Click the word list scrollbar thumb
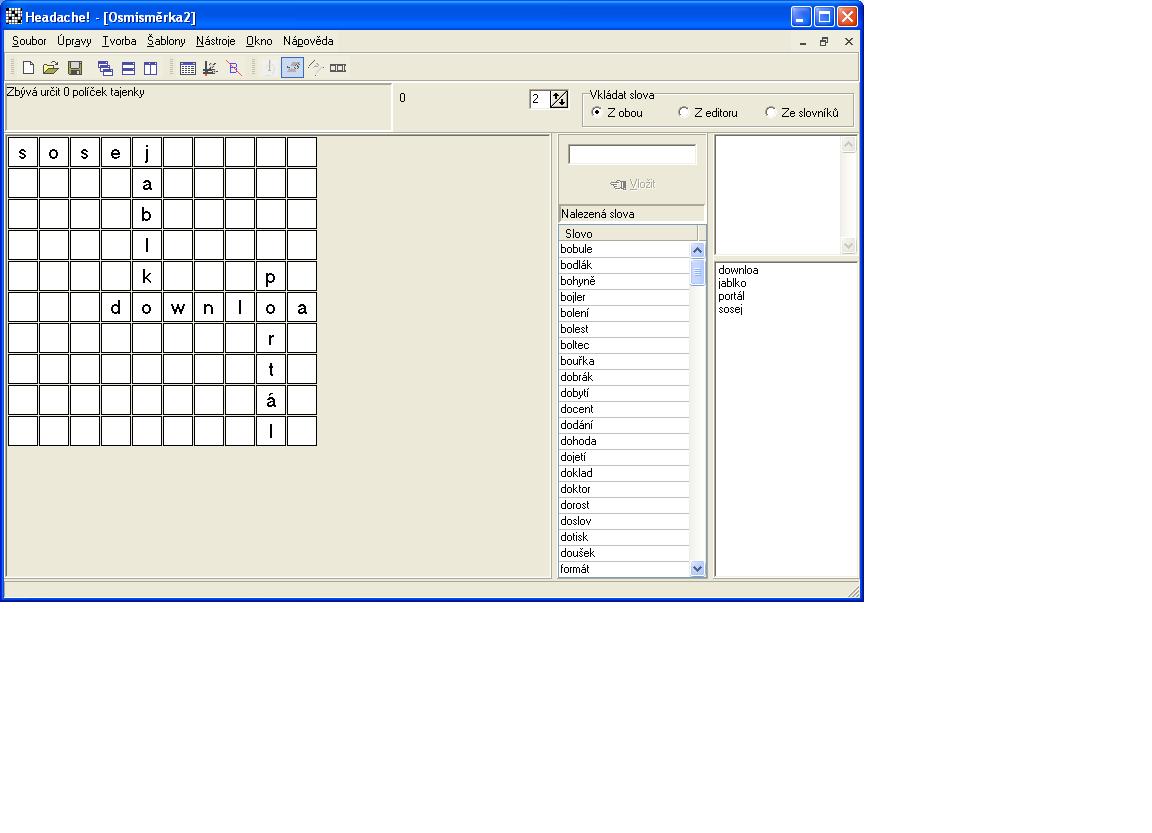Image resolution: width=1152 pixels, height=833 pixels. tap(697, 273)
